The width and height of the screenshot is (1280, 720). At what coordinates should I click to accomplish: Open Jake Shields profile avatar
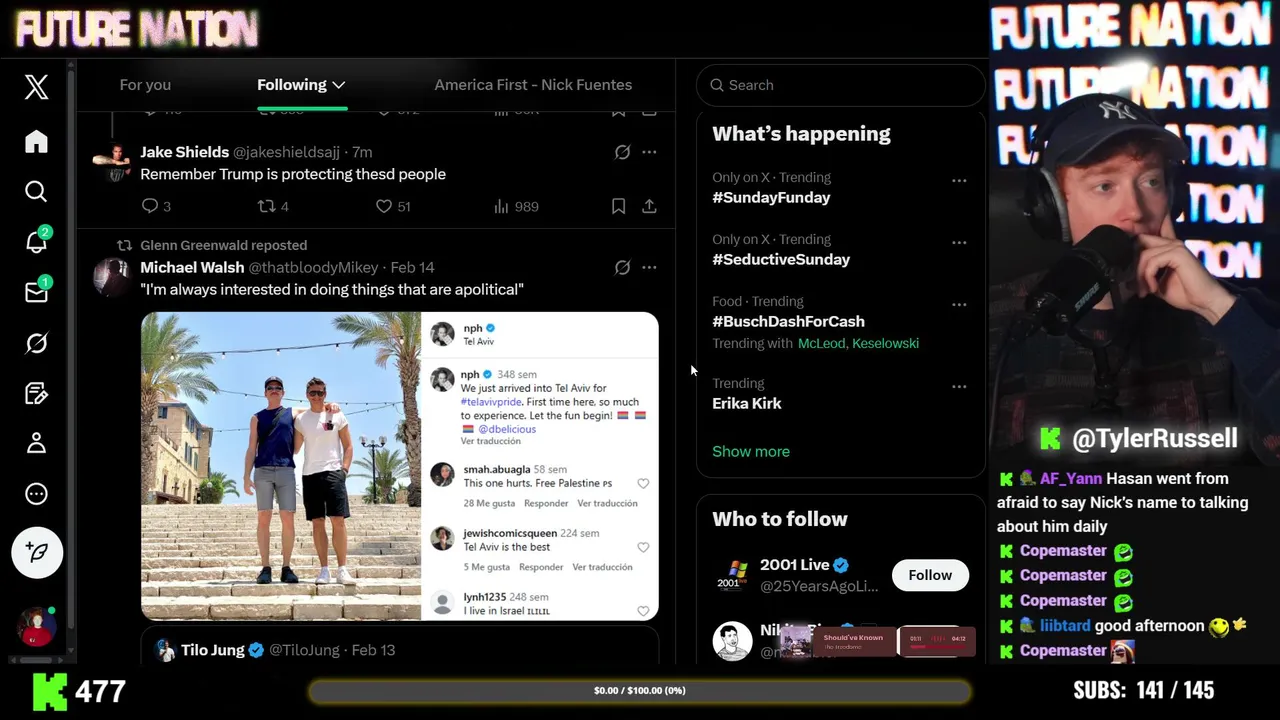tap(112, 162)
